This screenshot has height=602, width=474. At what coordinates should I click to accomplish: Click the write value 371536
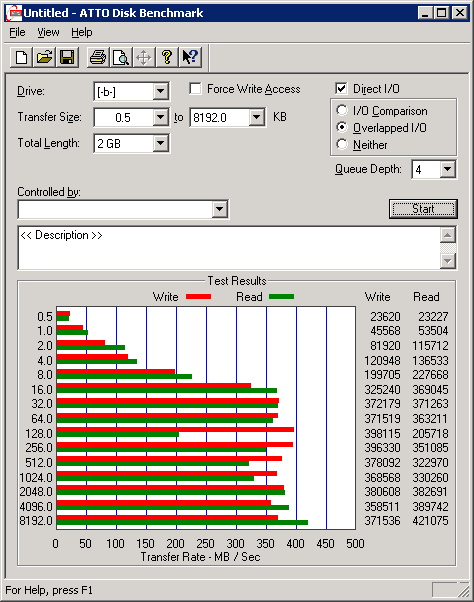click(x=382, y=521)
